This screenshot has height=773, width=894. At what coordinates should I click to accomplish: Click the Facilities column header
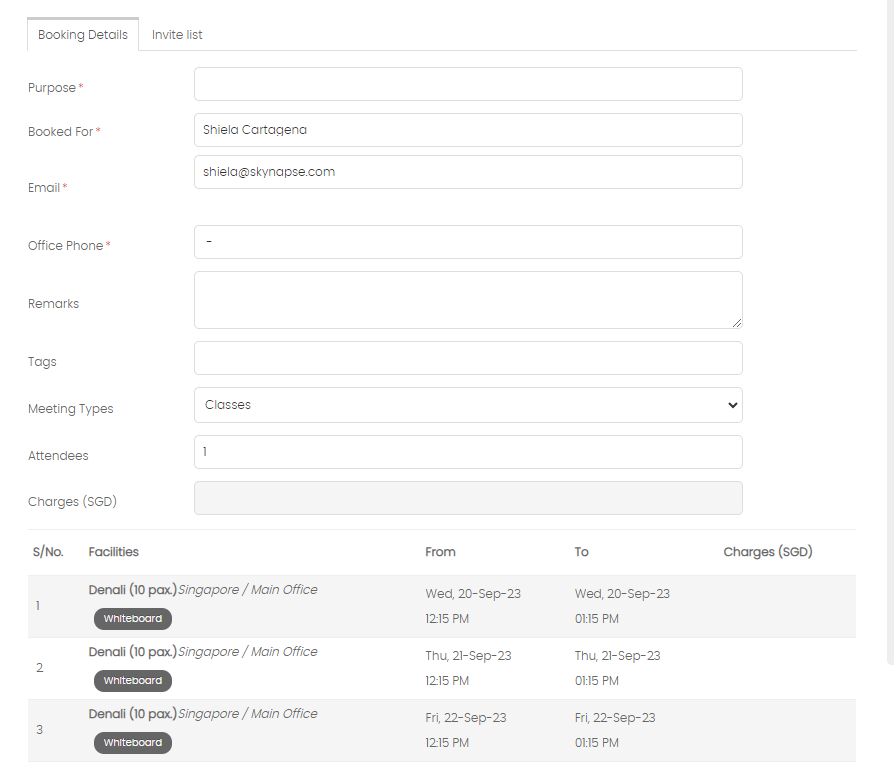[x=113, y=552]
